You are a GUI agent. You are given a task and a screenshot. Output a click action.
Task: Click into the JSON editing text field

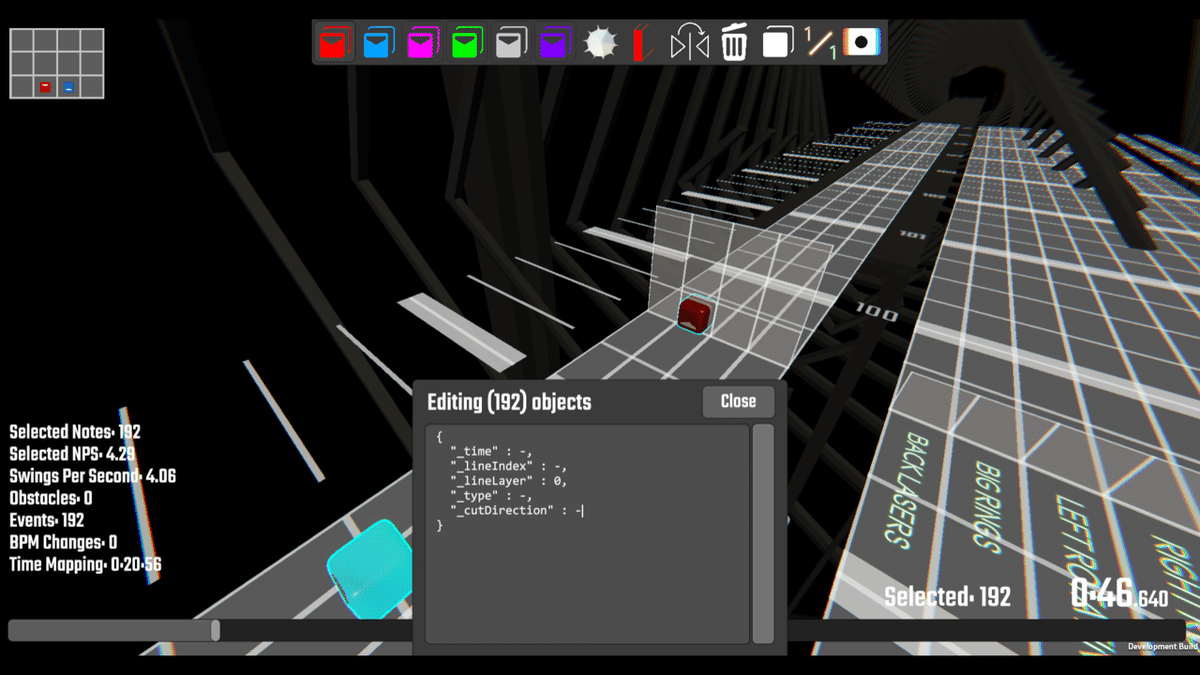click(587, 534)
